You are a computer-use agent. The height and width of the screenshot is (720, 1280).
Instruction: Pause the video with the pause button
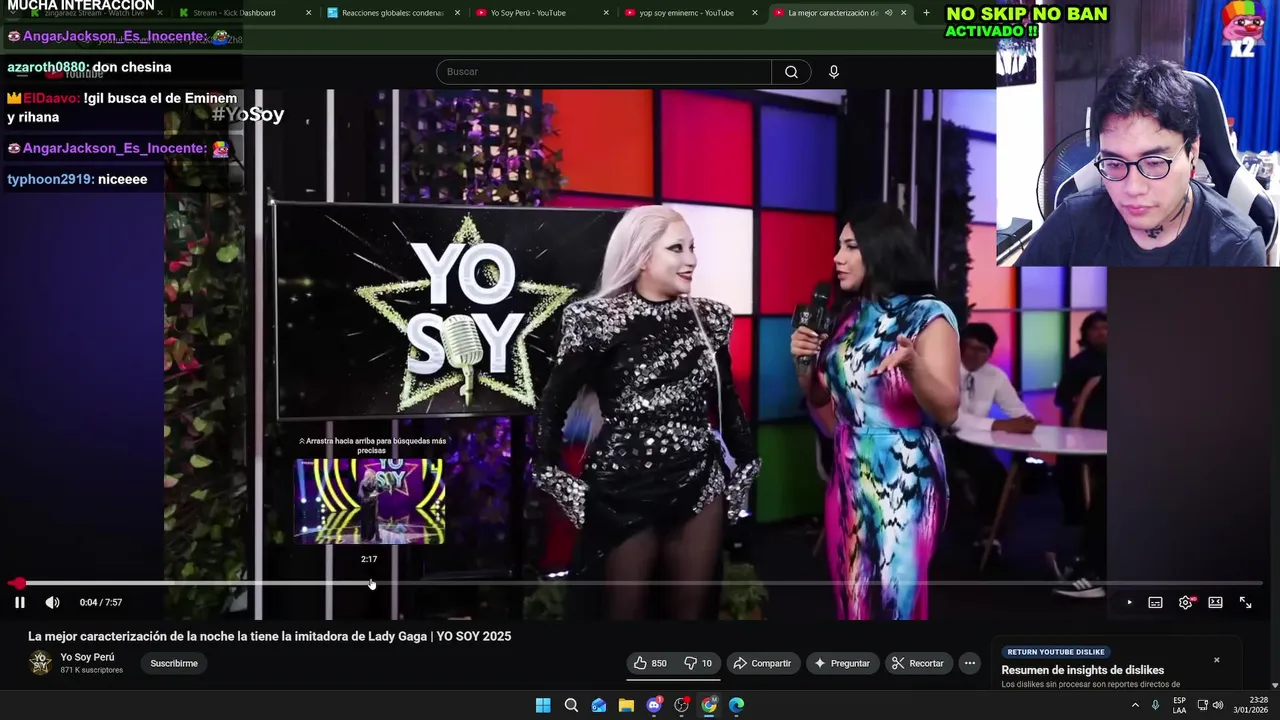pyautogui.click(x=19, y=602)
